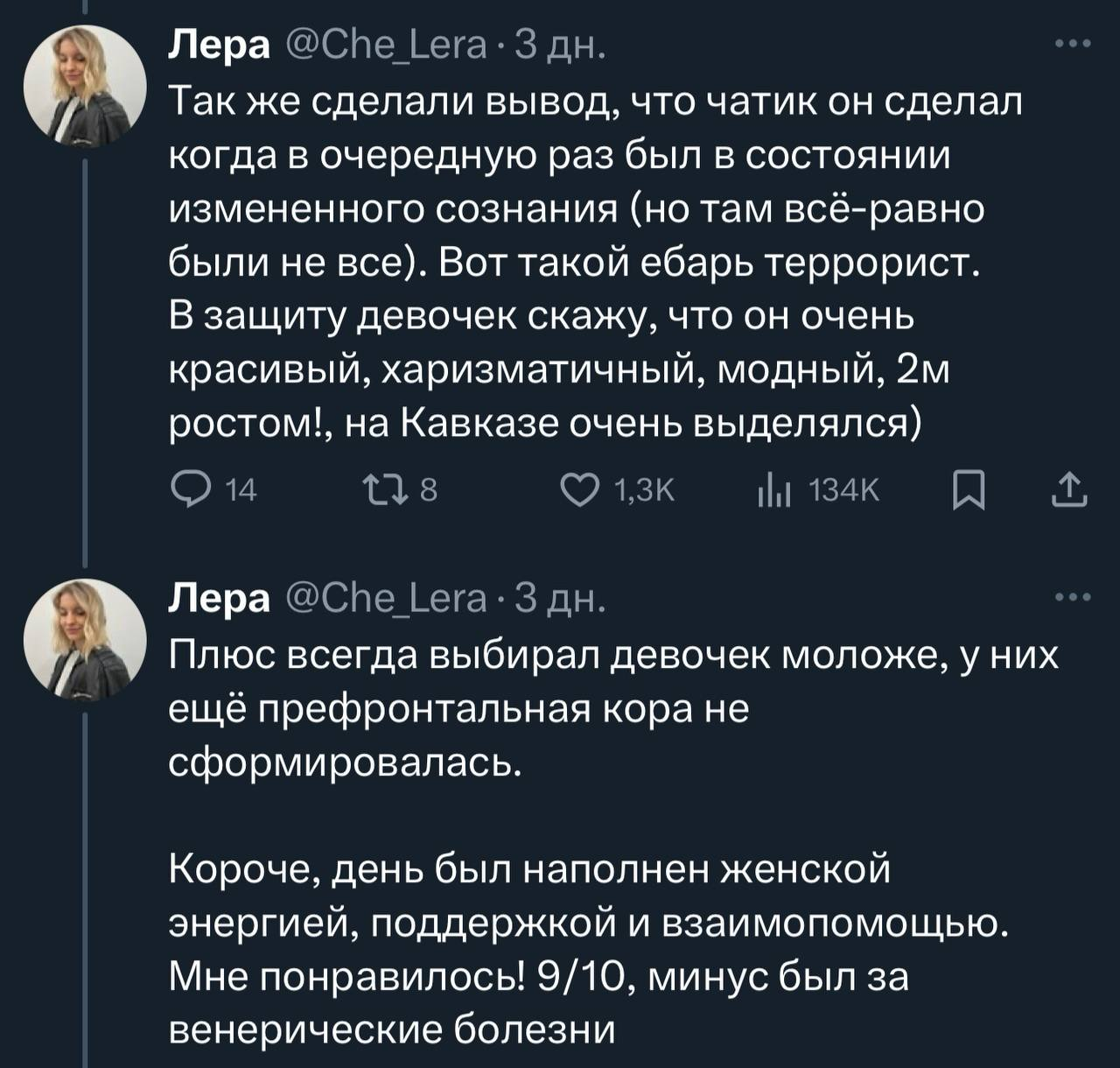Open Лера's profile picture in first tweet
This screenshot has height=1068, width=1120.
point(84,85)
